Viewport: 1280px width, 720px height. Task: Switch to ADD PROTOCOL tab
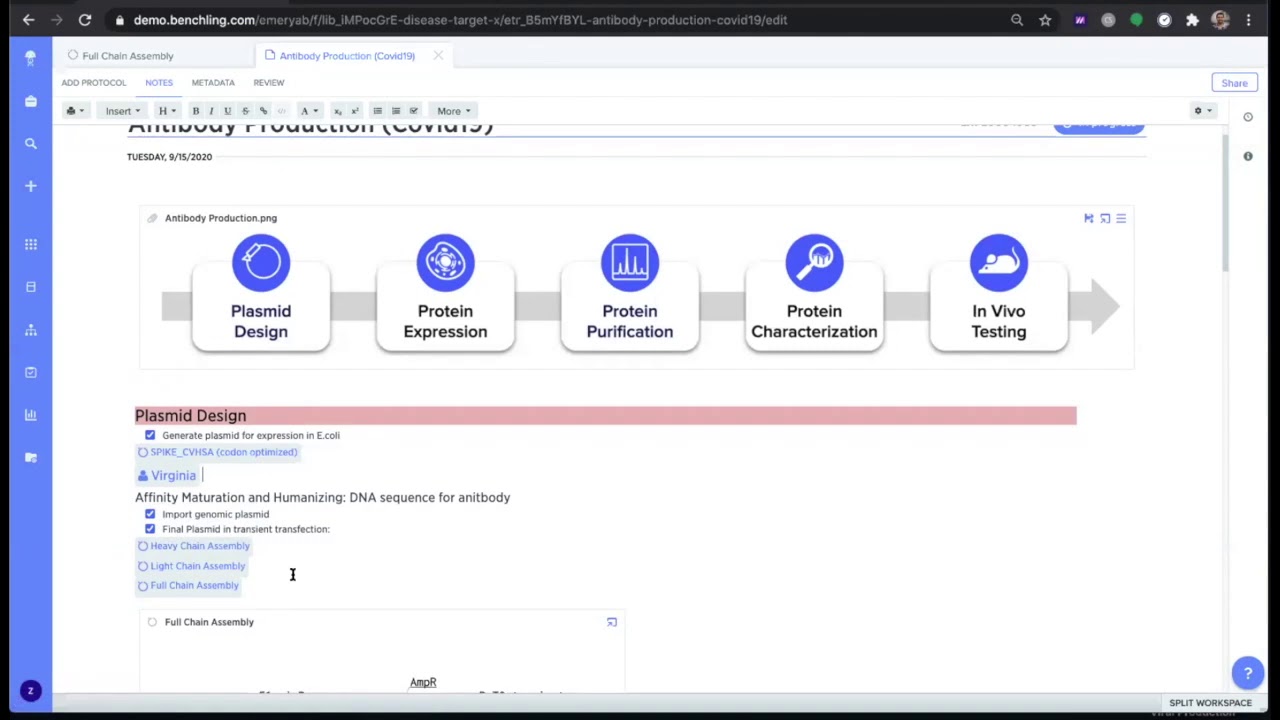point(94,83)
